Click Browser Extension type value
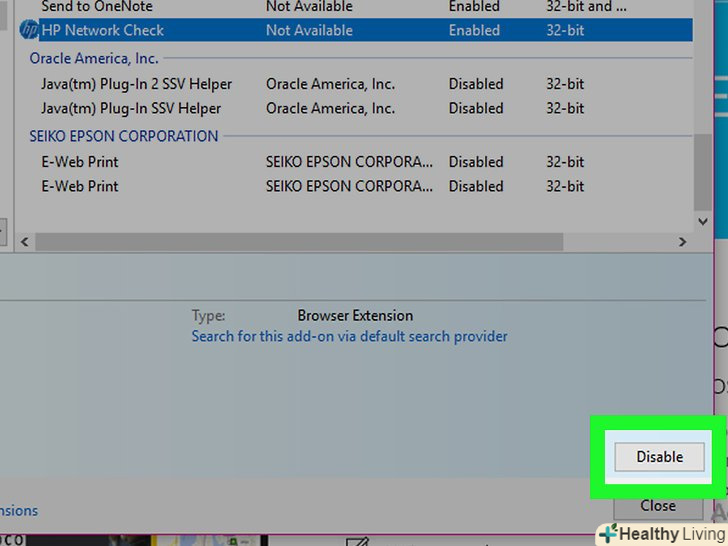Screen dimensions: 728x546 355,316
